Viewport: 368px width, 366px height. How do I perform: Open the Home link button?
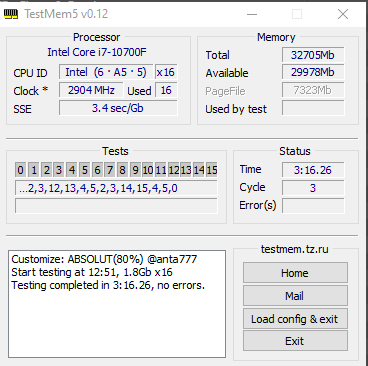pyautogui.click(x=295, y=273)
